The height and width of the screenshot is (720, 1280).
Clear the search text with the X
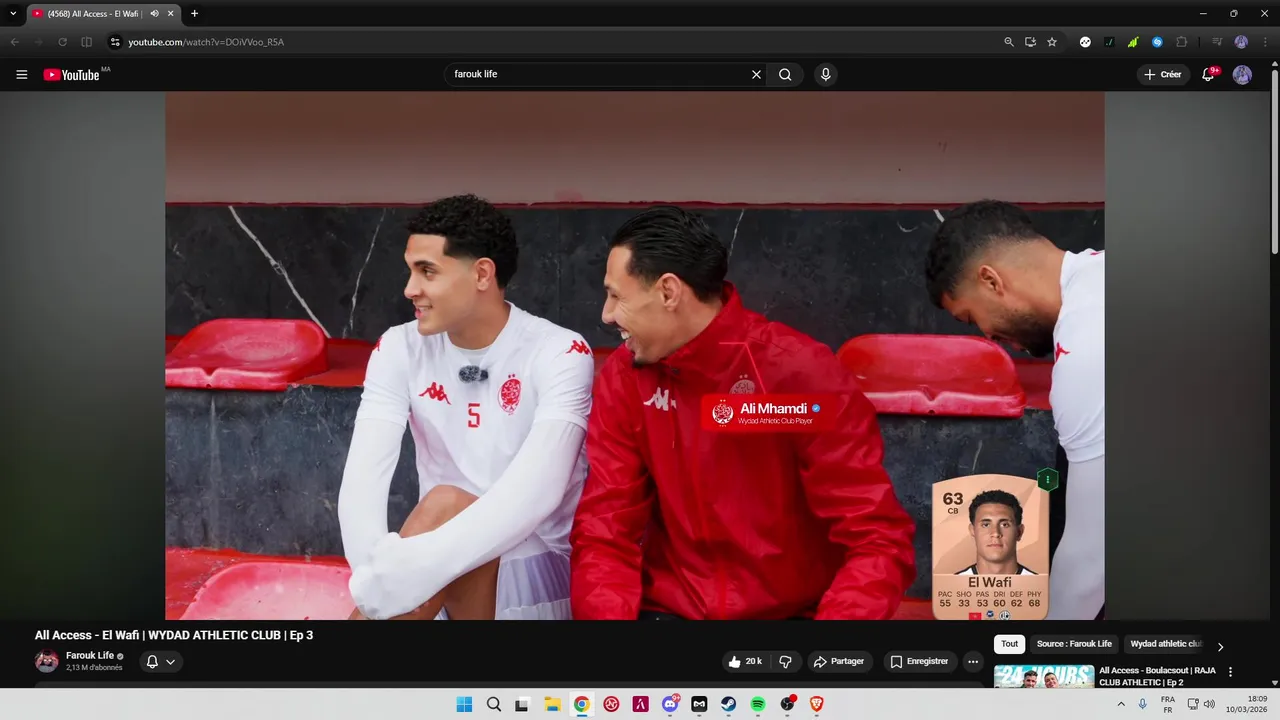coord(756,74)
